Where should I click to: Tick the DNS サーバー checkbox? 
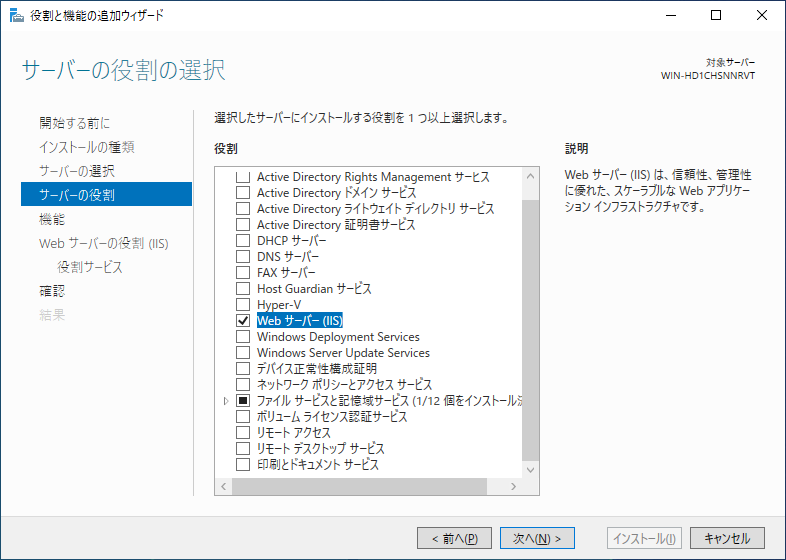coord(243,257)
